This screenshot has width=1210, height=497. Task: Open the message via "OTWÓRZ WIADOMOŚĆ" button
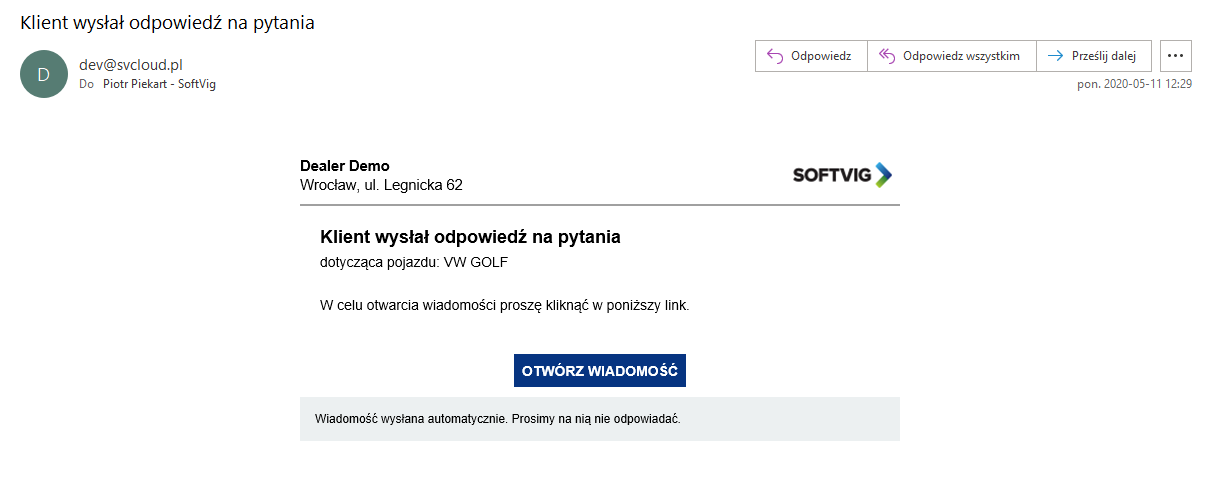pos(600,370)
